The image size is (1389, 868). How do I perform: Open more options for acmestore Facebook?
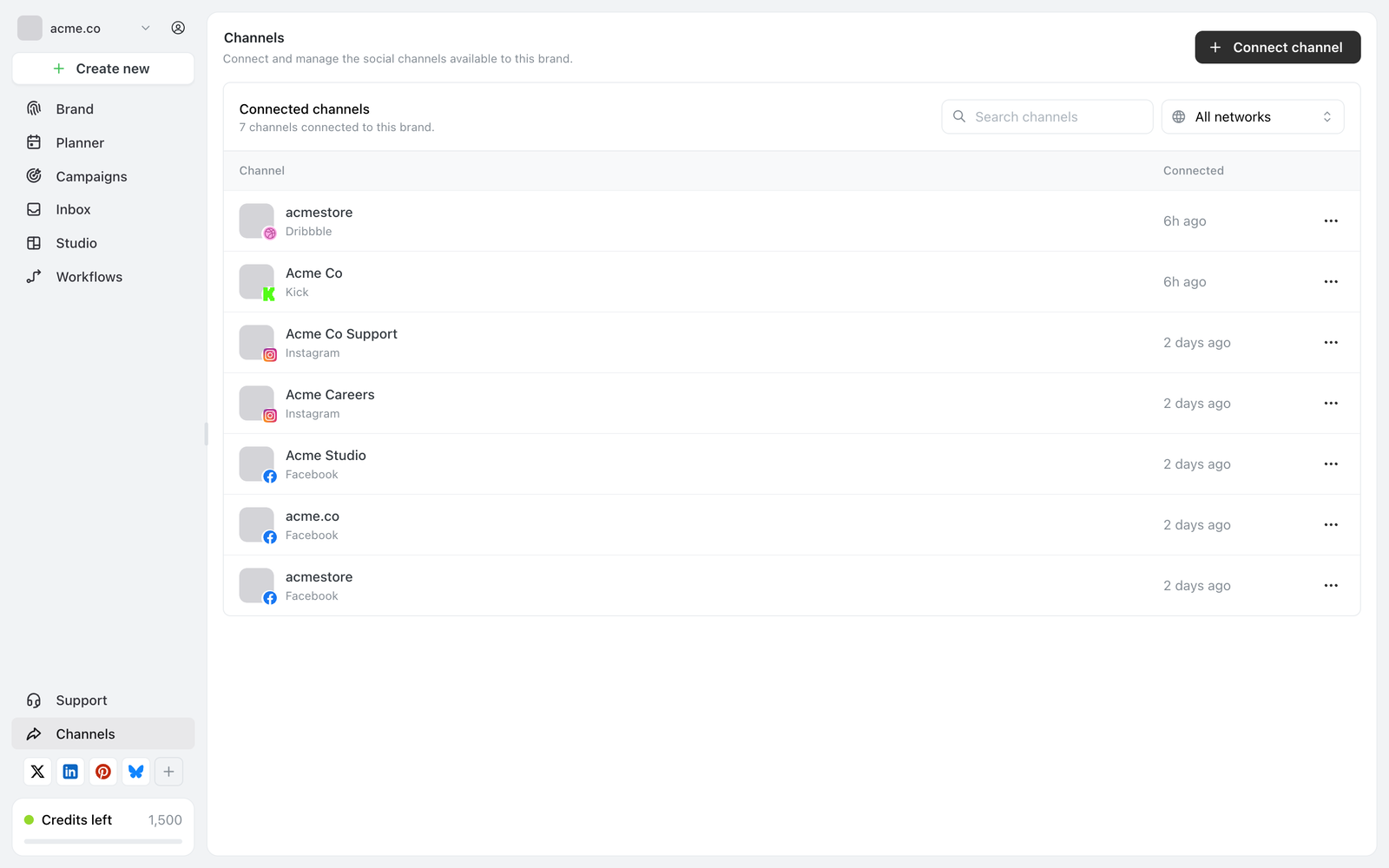tap(1331, 586)
